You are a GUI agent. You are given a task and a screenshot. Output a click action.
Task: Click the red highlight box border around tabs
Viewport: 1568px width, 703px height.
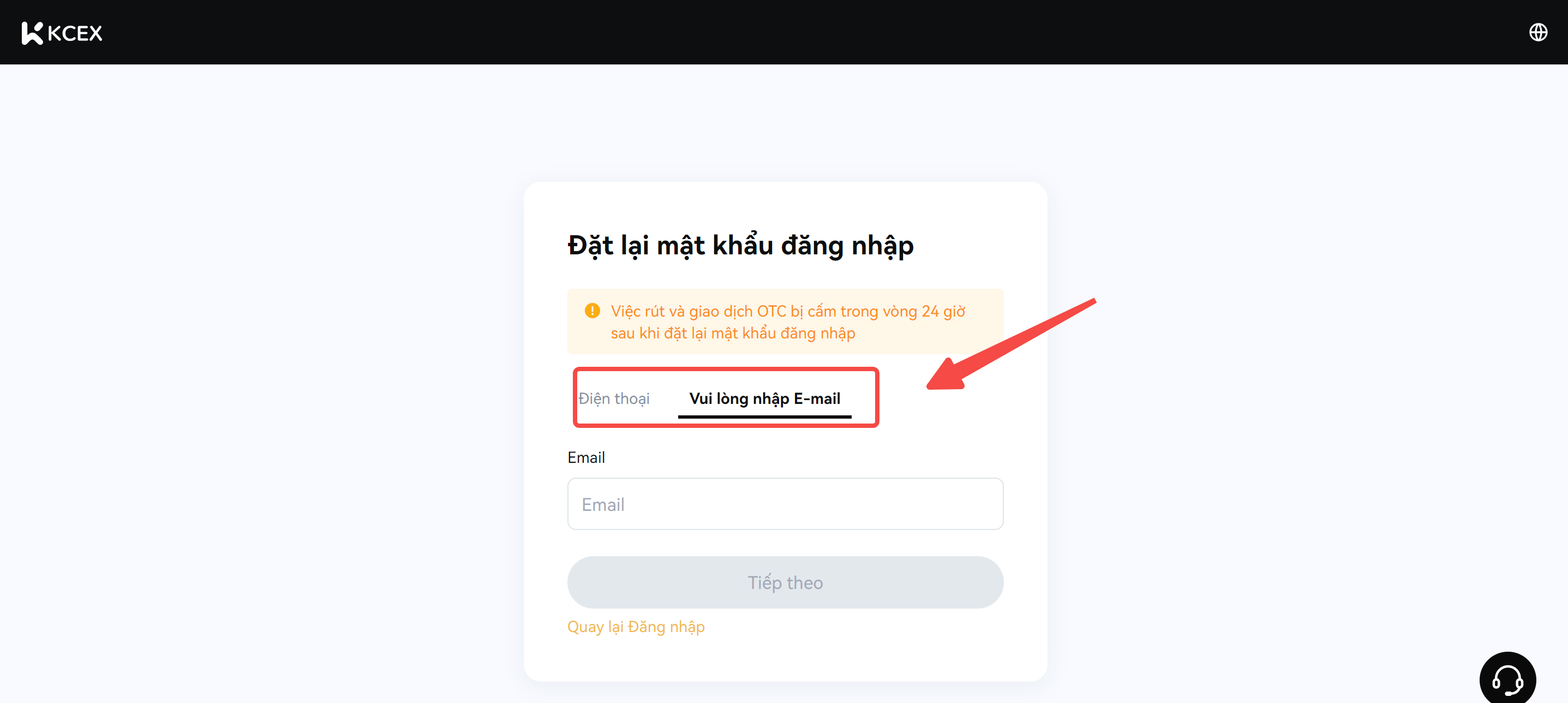(726, 369)
